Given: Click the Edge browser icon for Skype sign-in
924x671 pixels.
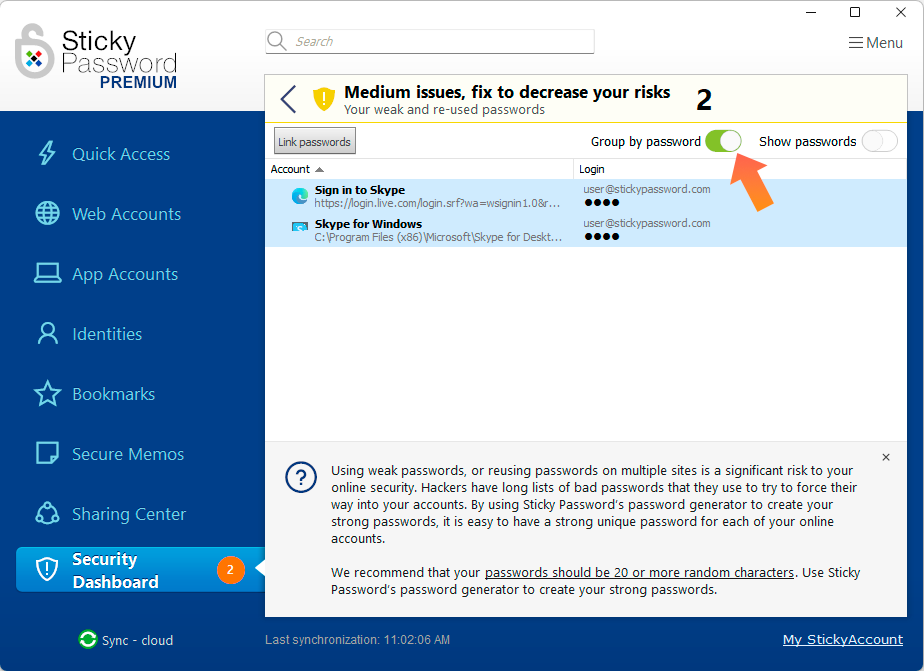Looking at the screenshot, I should click(300, 196).
